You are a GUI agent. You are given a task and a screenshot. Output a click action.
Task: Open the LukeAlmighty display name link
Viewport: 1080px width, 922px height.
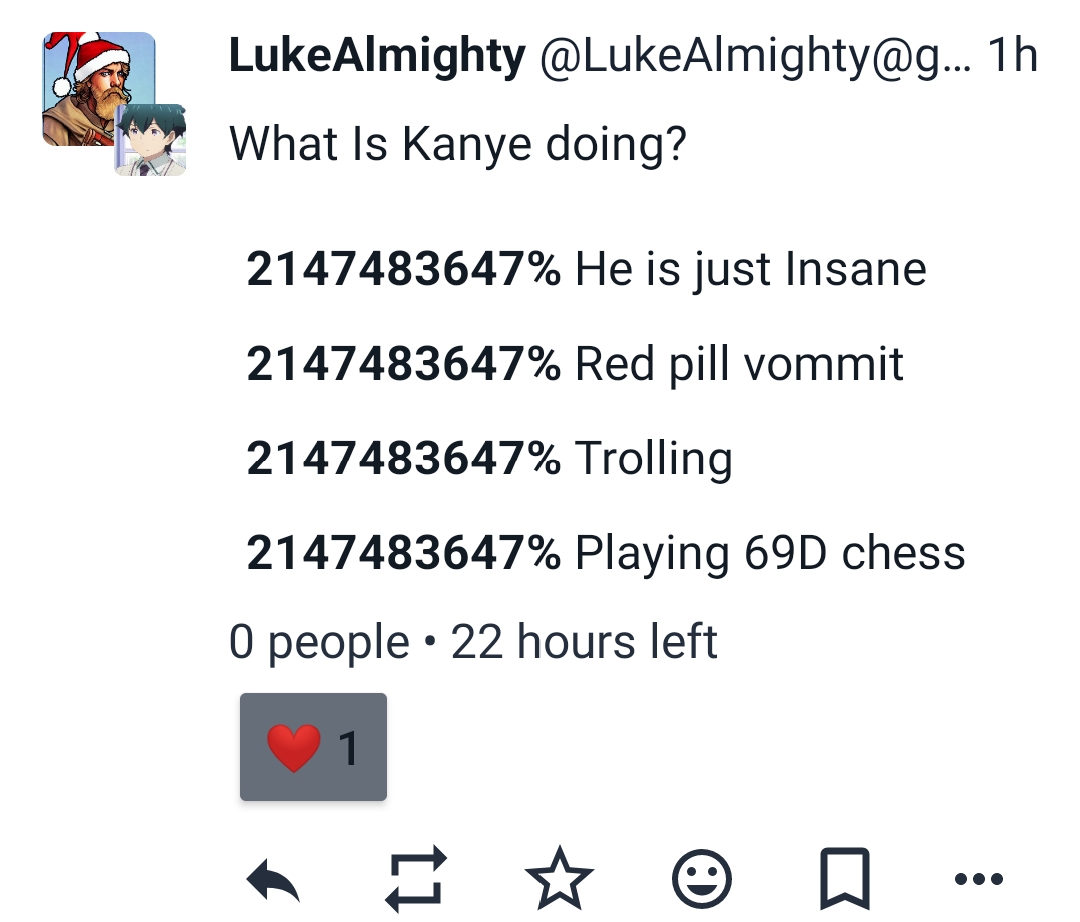click(x=377, y=57)
